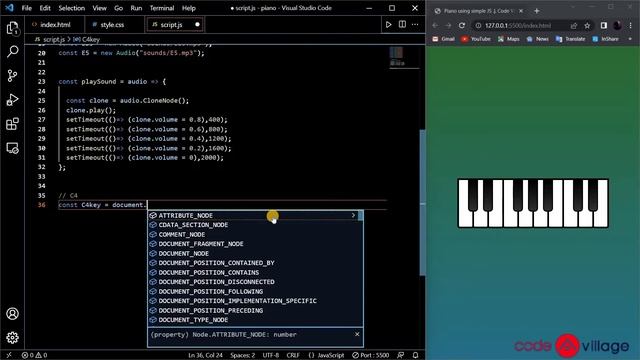This screenshot has width=640, height=360.
Task: Open a new browser tab
Action: [537, 11]
